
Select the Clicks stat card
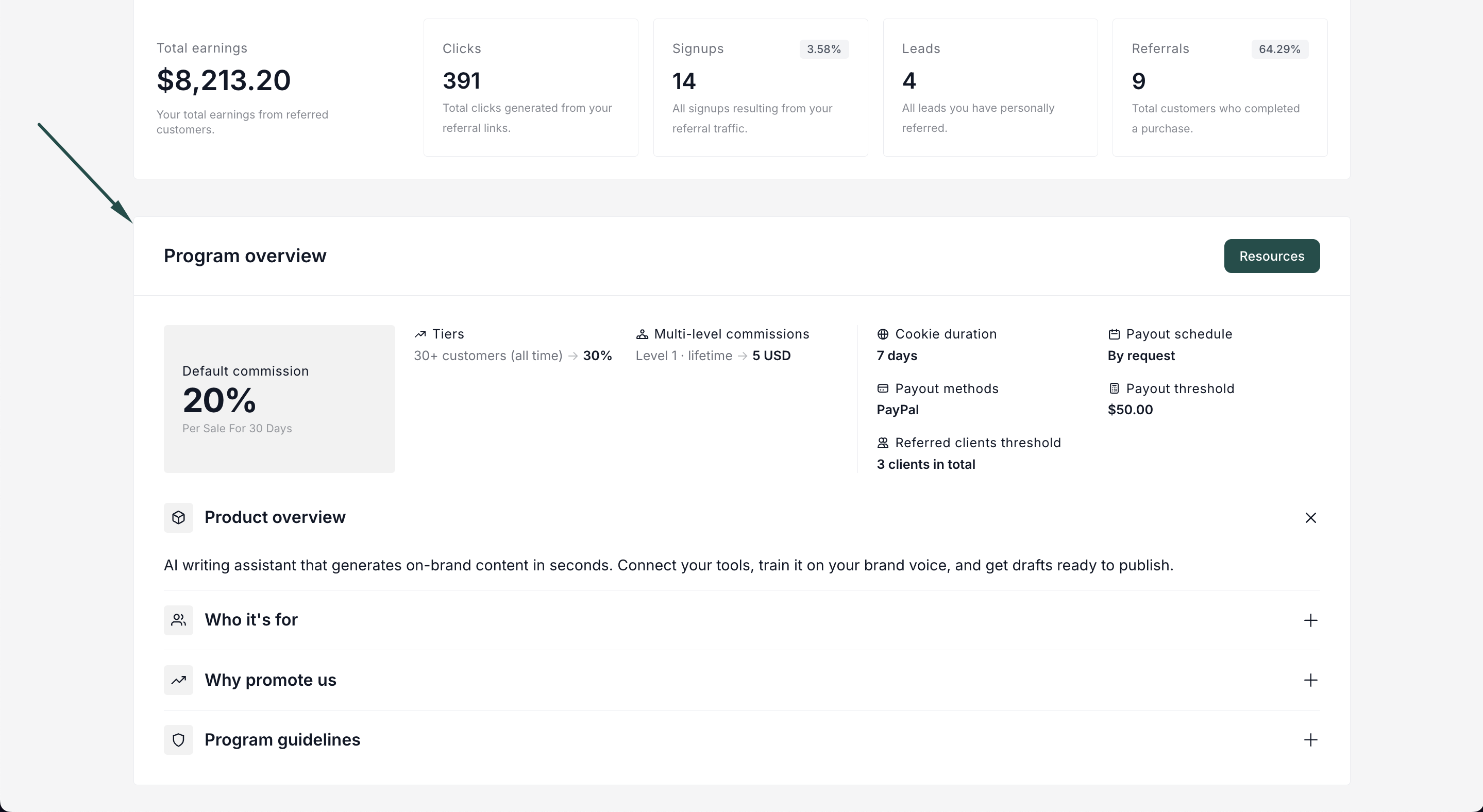click(530, 88)
